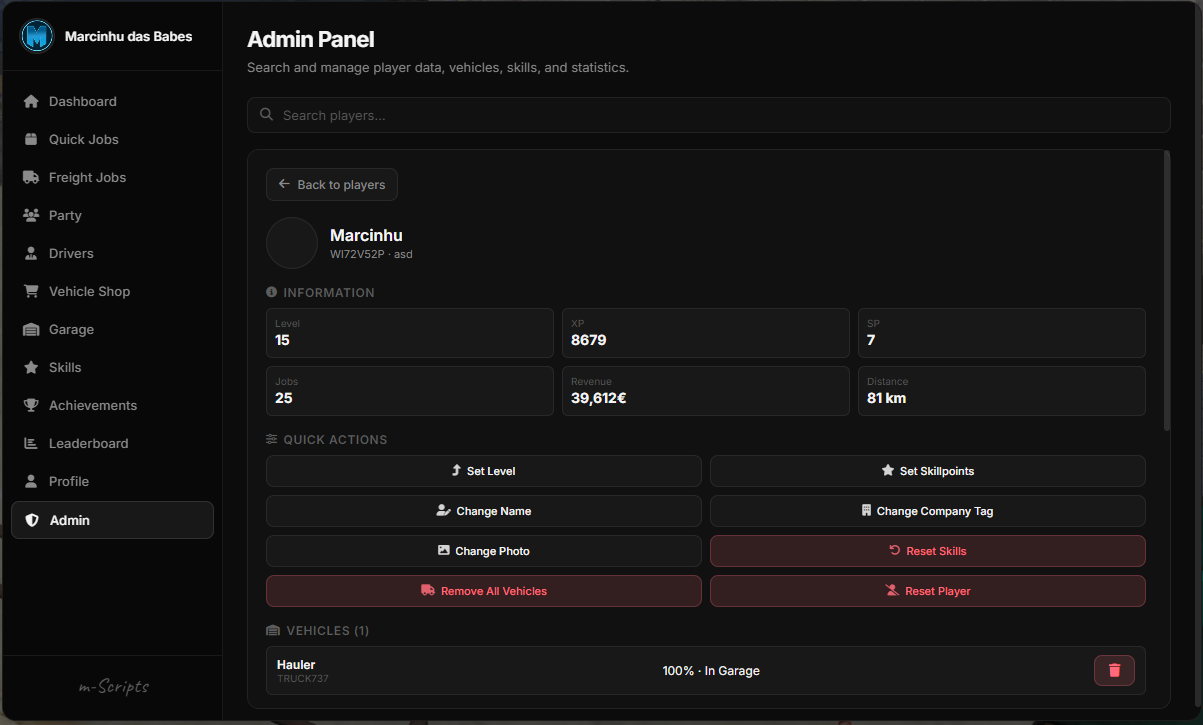
Task: Click the Leaderboard chart icon
Action: point(31,443)
